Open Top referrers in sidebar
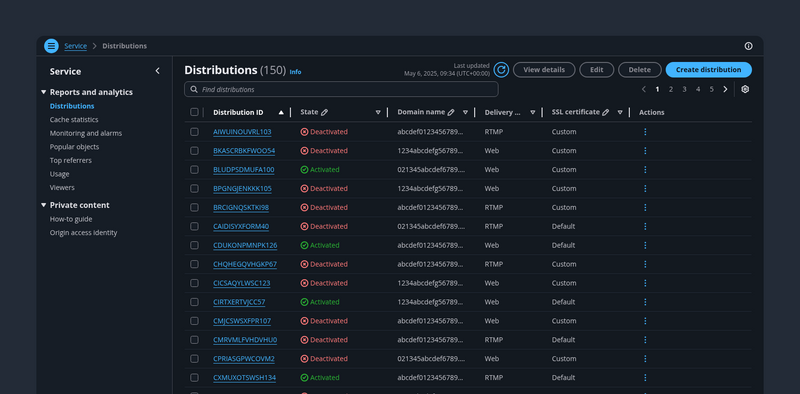 coord(70,160)
